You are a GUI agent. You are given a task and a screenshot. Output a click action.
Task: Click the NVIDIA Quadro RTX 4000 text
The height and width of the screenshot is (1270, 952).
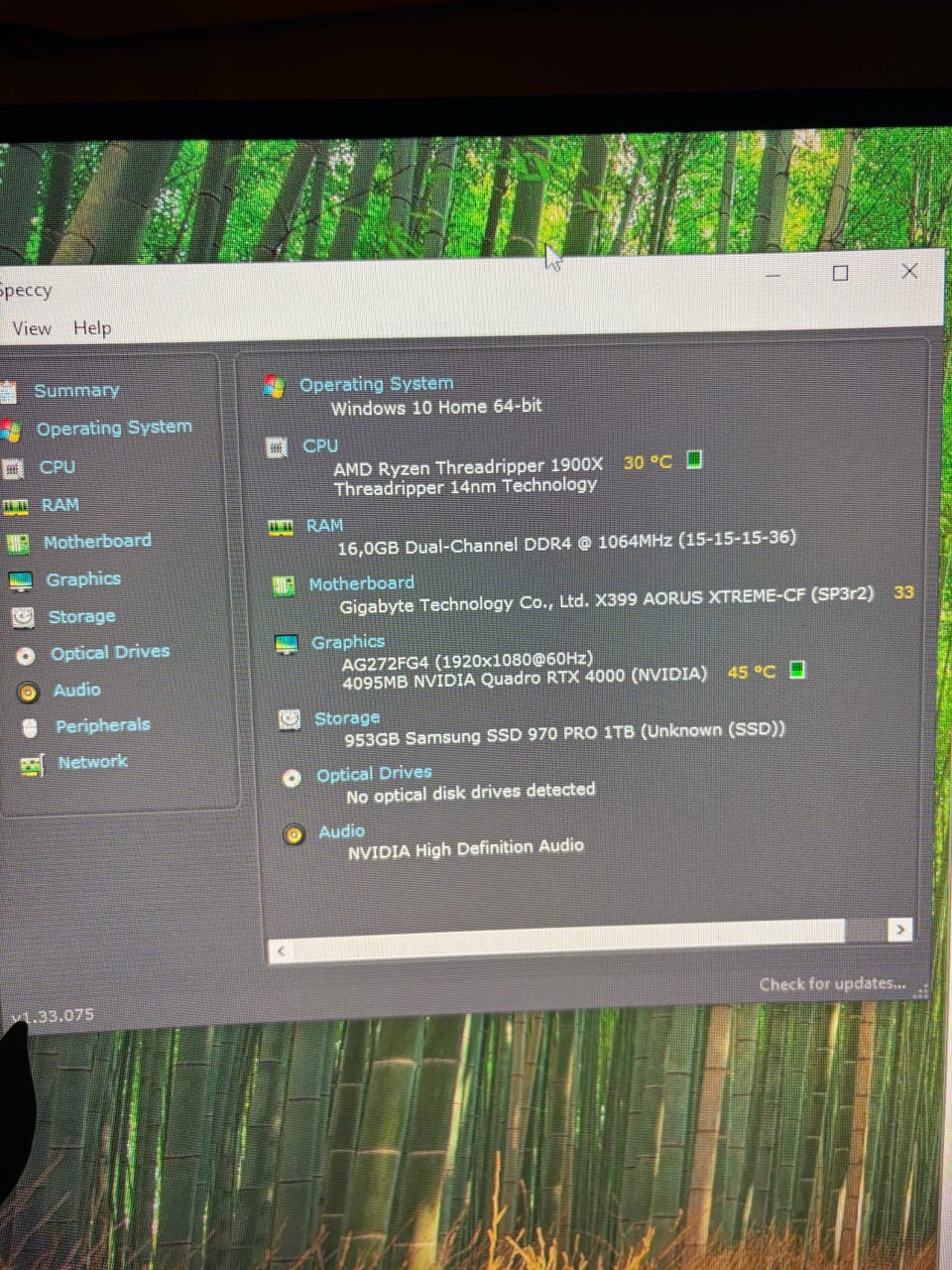coord(525,679)
